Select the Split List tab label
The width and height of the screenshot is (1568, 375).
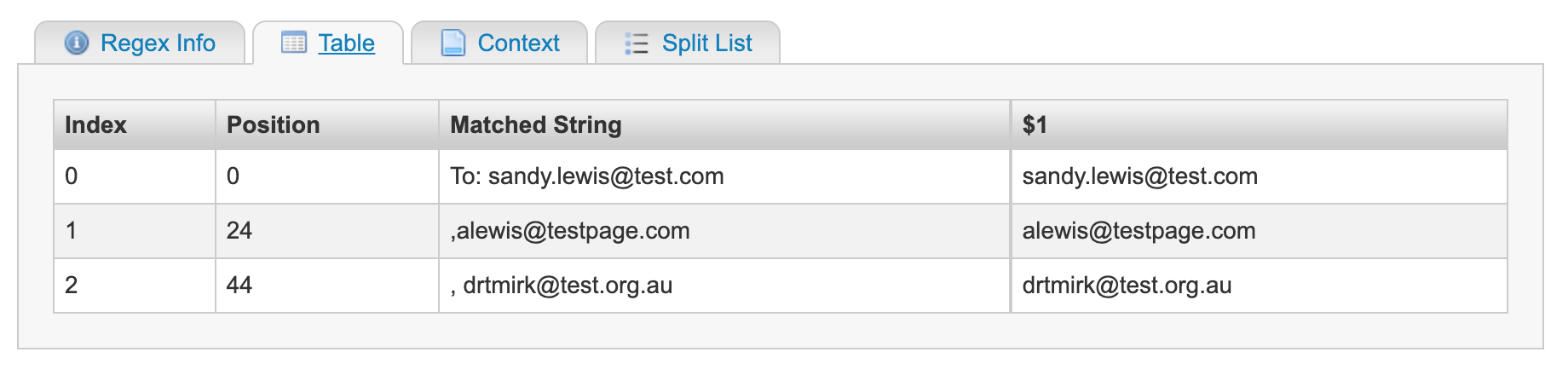pyautogui.click(x=706, y=43)
